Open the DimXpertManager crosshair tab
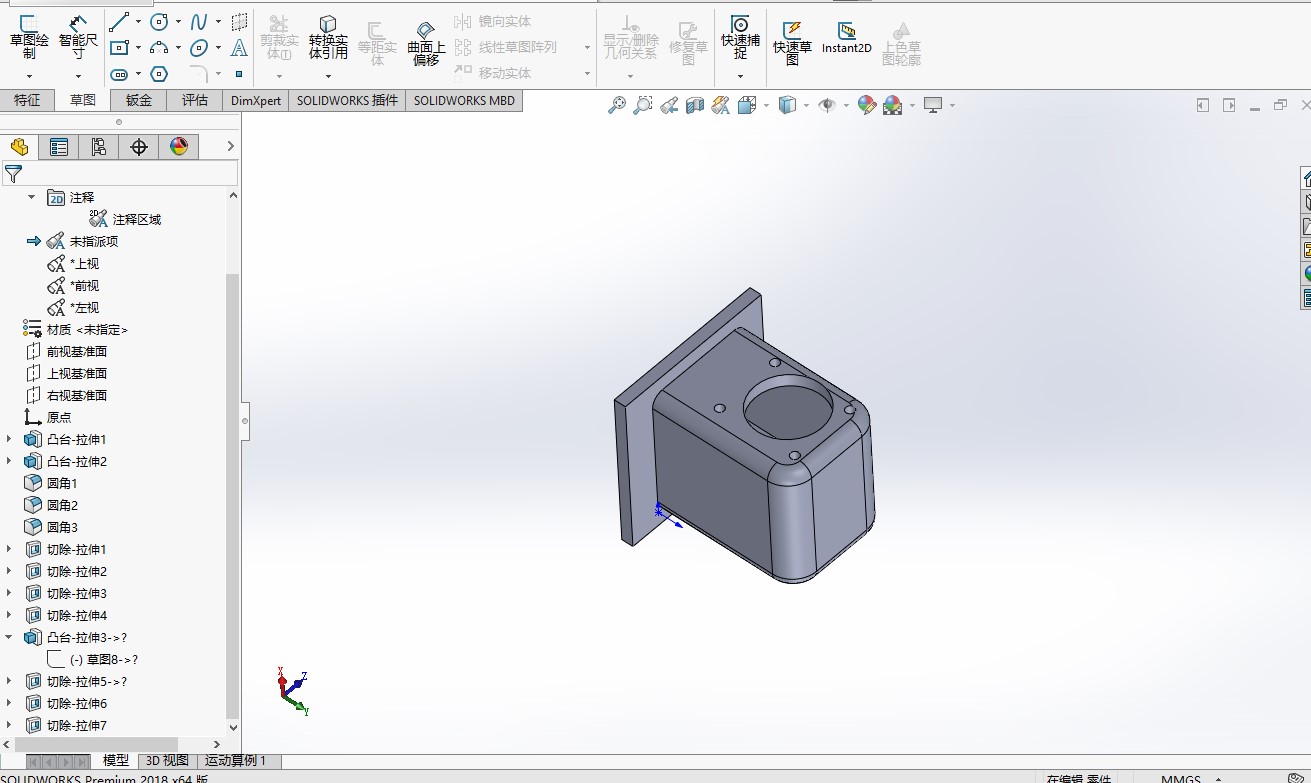The image size is (1311, 783). pos(139,147)
